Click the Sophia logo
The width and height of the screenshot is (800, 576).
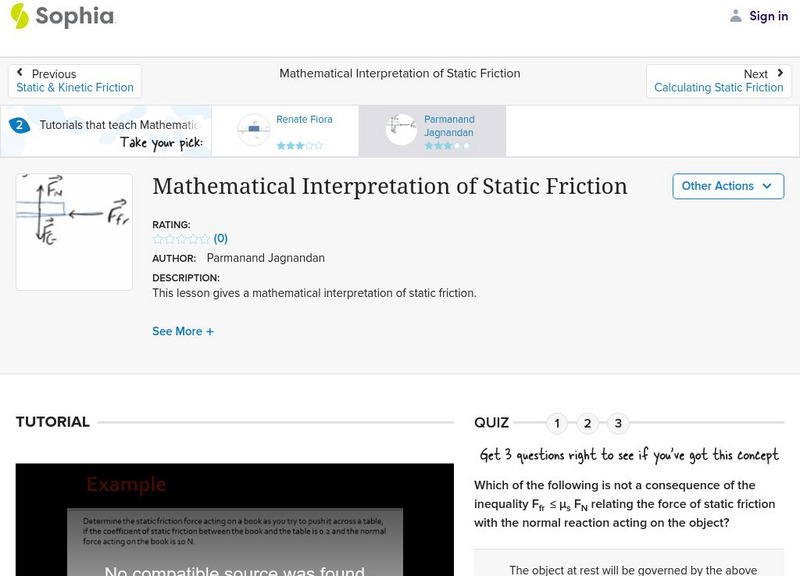58,16
